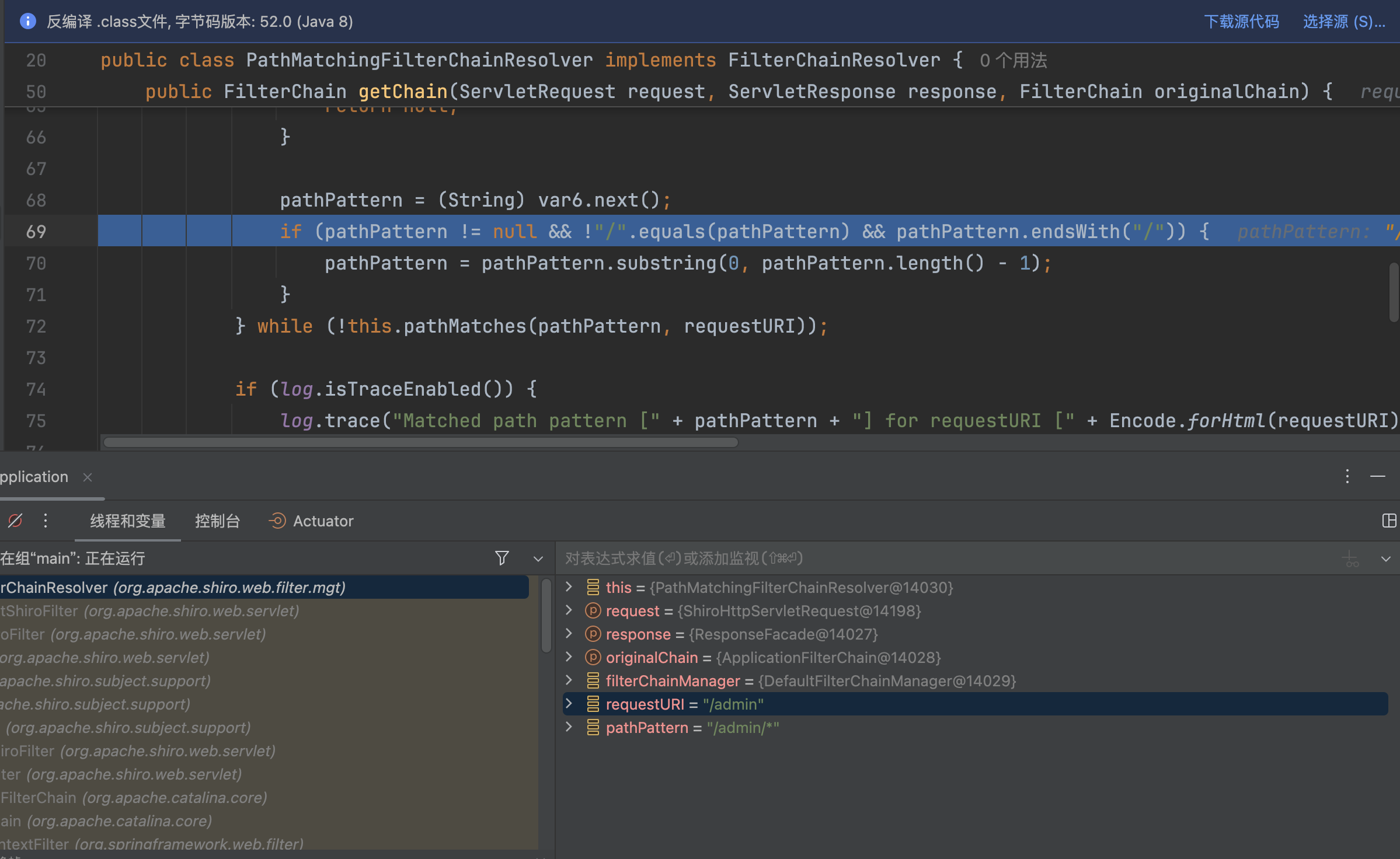Open the debugger more options menu
1400x859 pixels.
point(46,521)
